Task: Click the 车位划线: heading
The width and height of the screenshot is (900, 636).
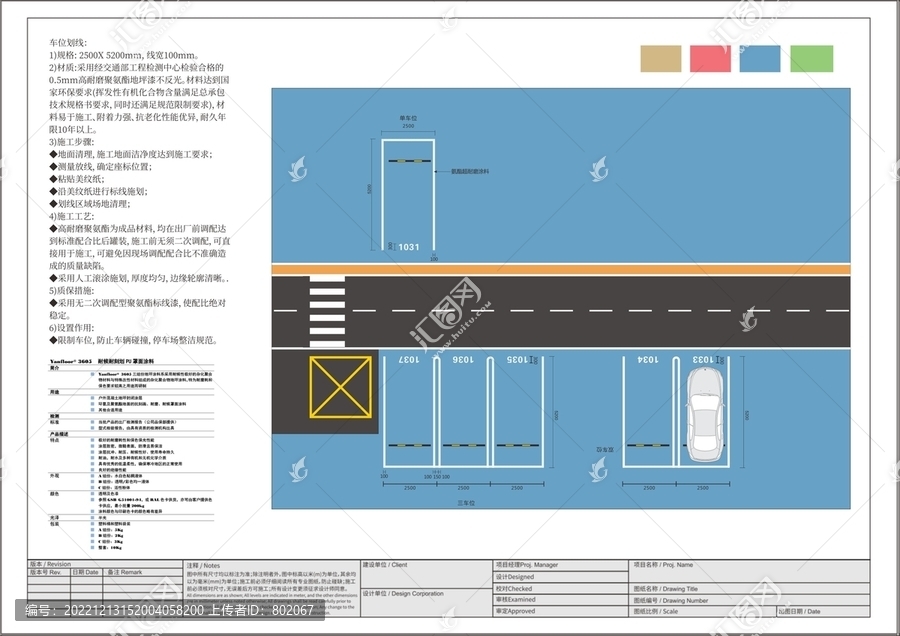Action: click(x=68, y=42)
